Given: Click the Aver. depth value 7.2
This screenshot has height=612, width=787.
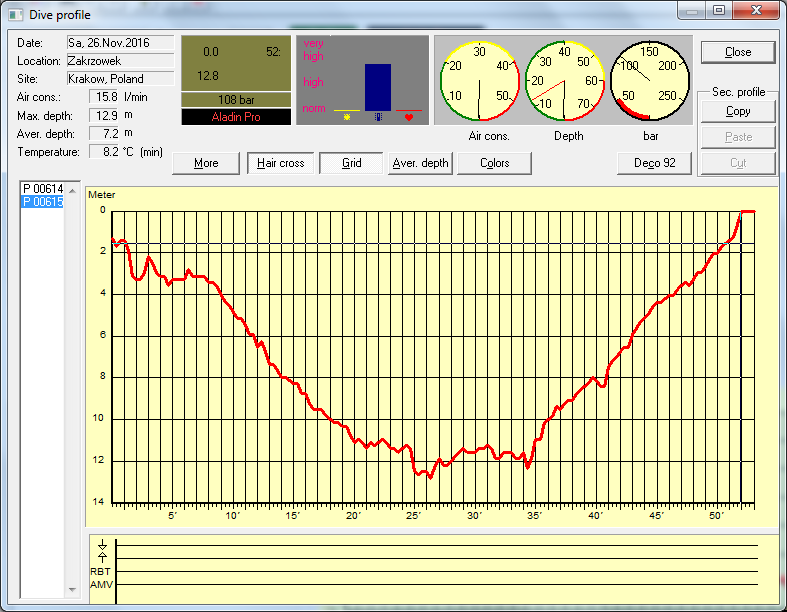Looking at the screenshot, I should click(104, 134).
